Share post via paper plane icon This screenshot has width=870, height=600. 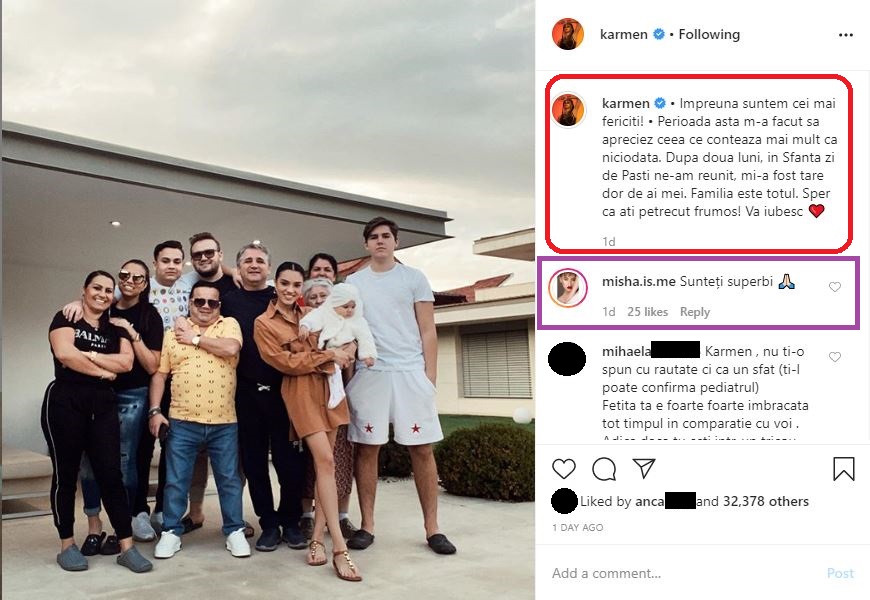click(x=644, y=468)
